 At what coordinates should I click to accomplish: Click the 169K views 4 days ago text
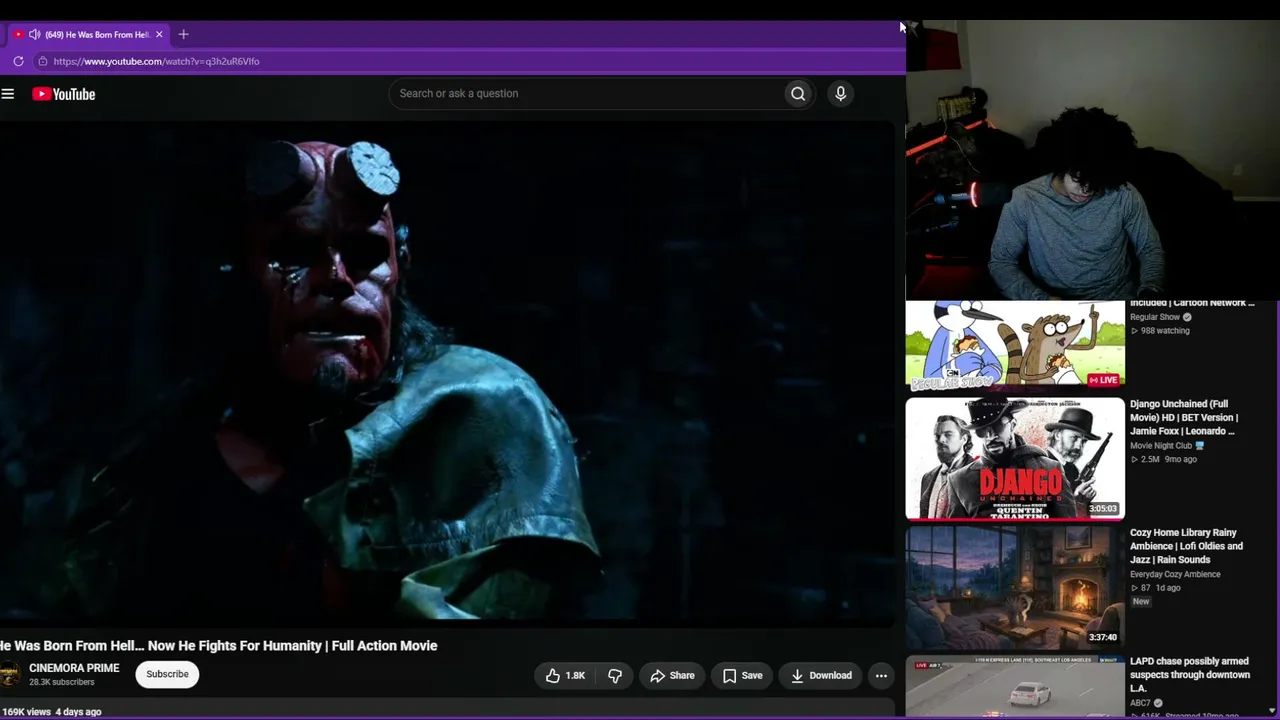(52, 712)
